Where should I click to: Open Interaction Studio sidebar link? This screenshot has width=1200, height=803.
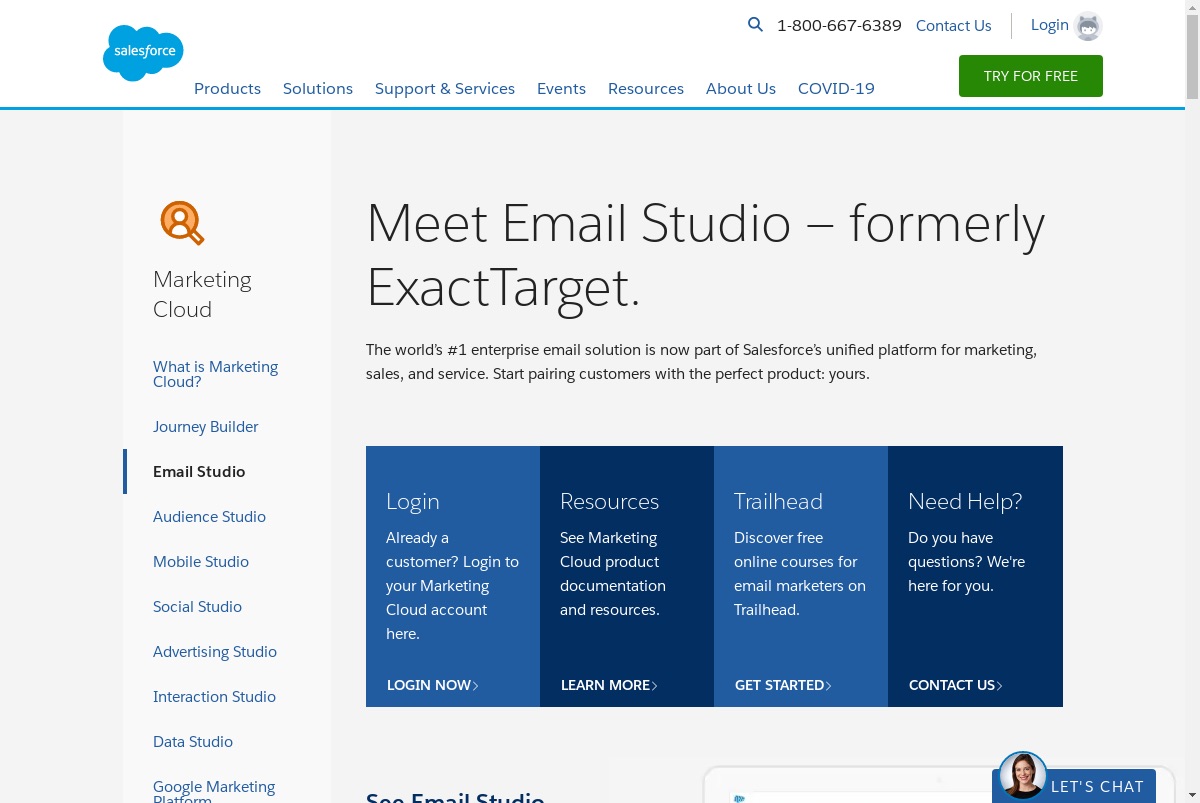click(x=214, y=697)
